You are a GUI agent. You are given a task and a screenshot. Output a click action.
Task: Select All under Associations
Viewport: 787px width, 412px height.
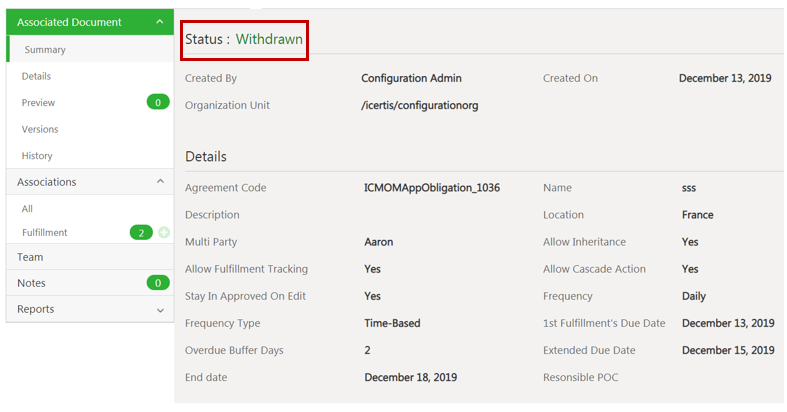coord(28,209)
